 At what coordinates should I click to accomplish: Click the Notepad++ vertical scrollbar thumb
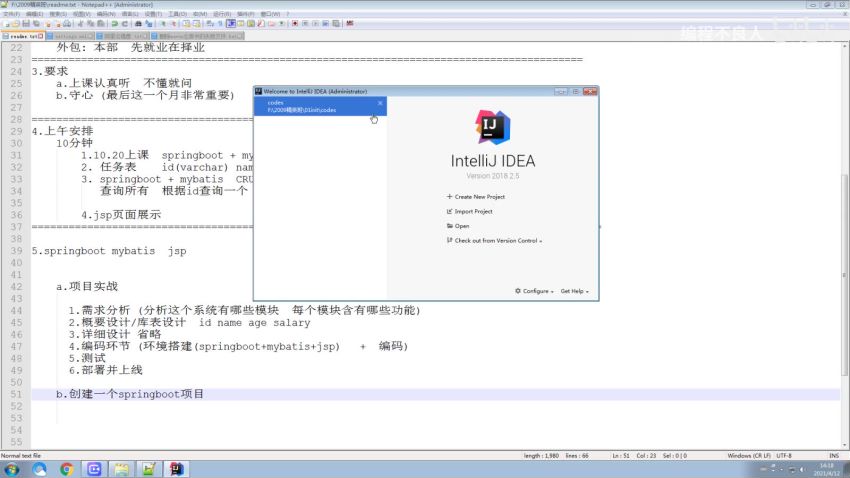845,274
